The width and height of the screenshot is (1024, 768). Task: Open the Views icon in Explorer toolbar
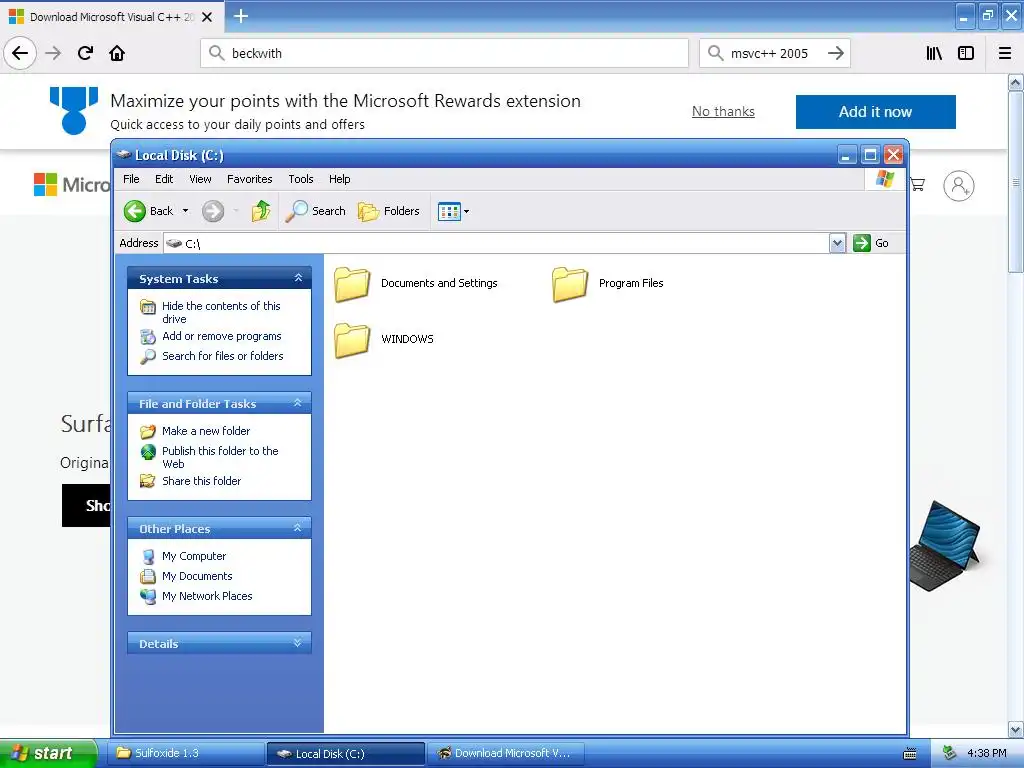449,212
